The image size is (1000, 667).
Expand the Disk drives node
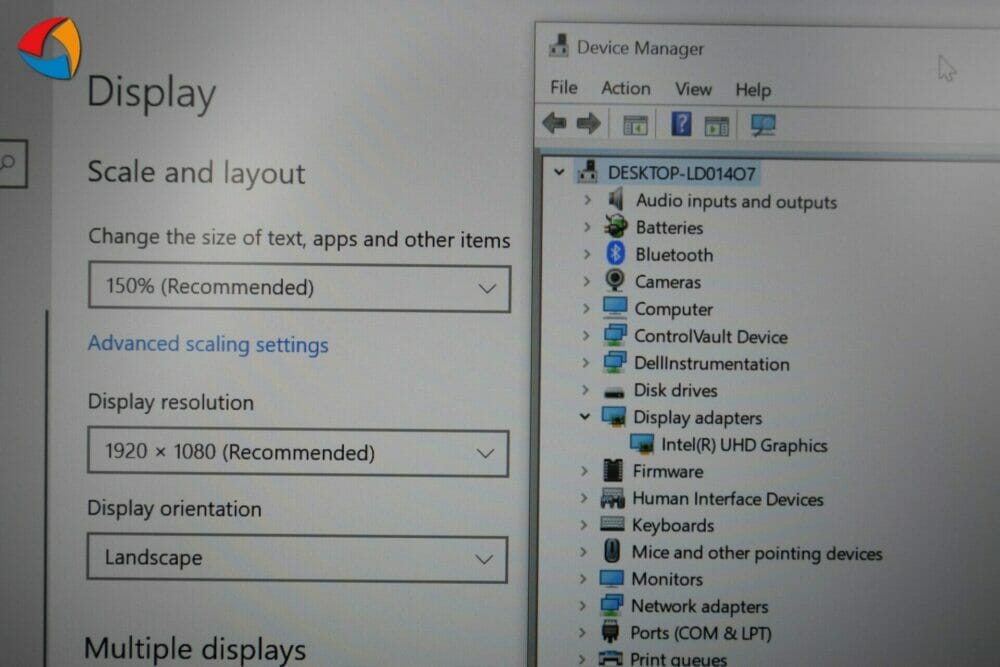(x=585, y=390)
